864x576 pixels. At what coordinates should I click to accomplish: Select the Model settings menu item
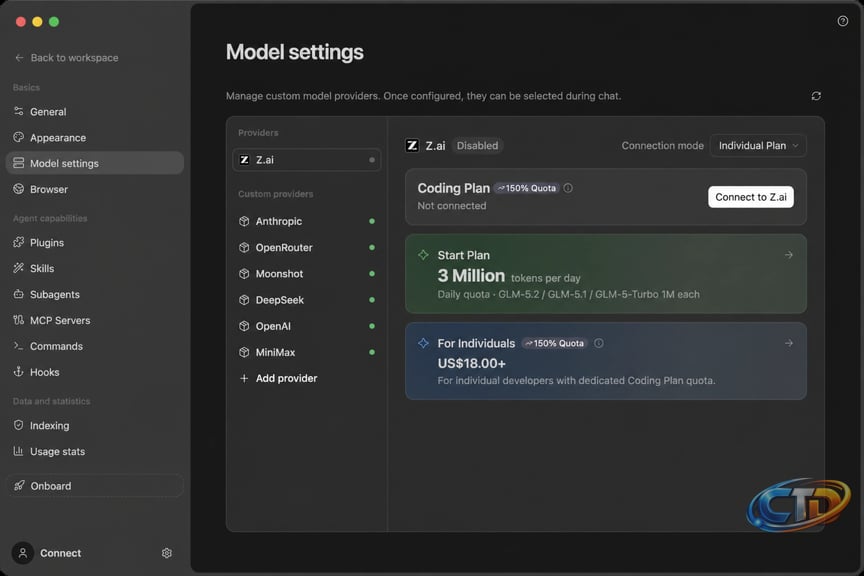(95, 163)
